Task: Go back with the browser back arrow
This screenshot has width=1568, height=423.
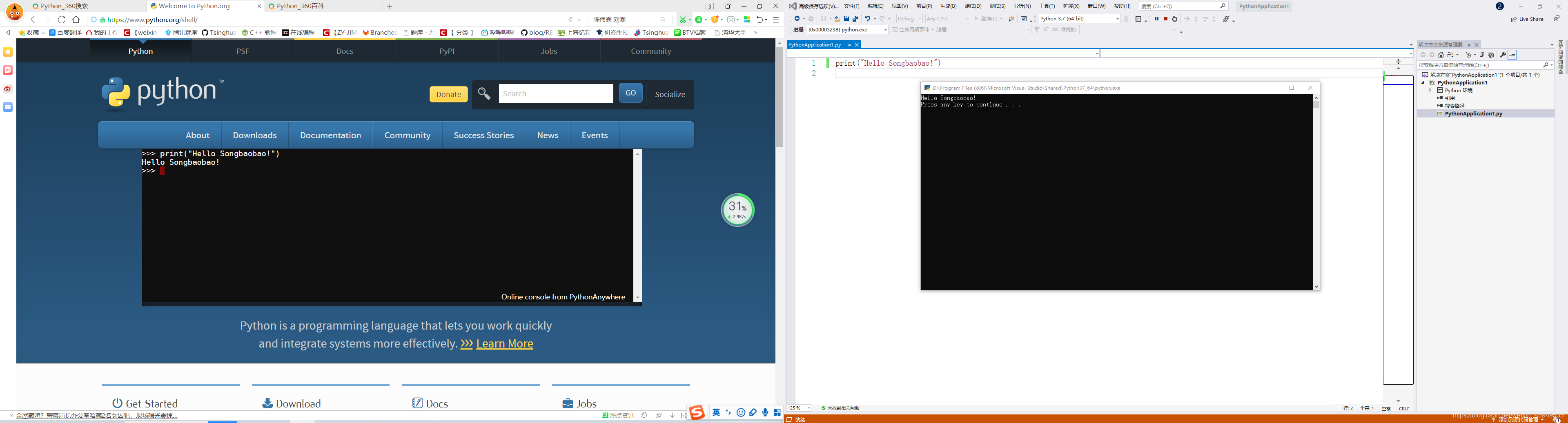Action: click(33, 20)
